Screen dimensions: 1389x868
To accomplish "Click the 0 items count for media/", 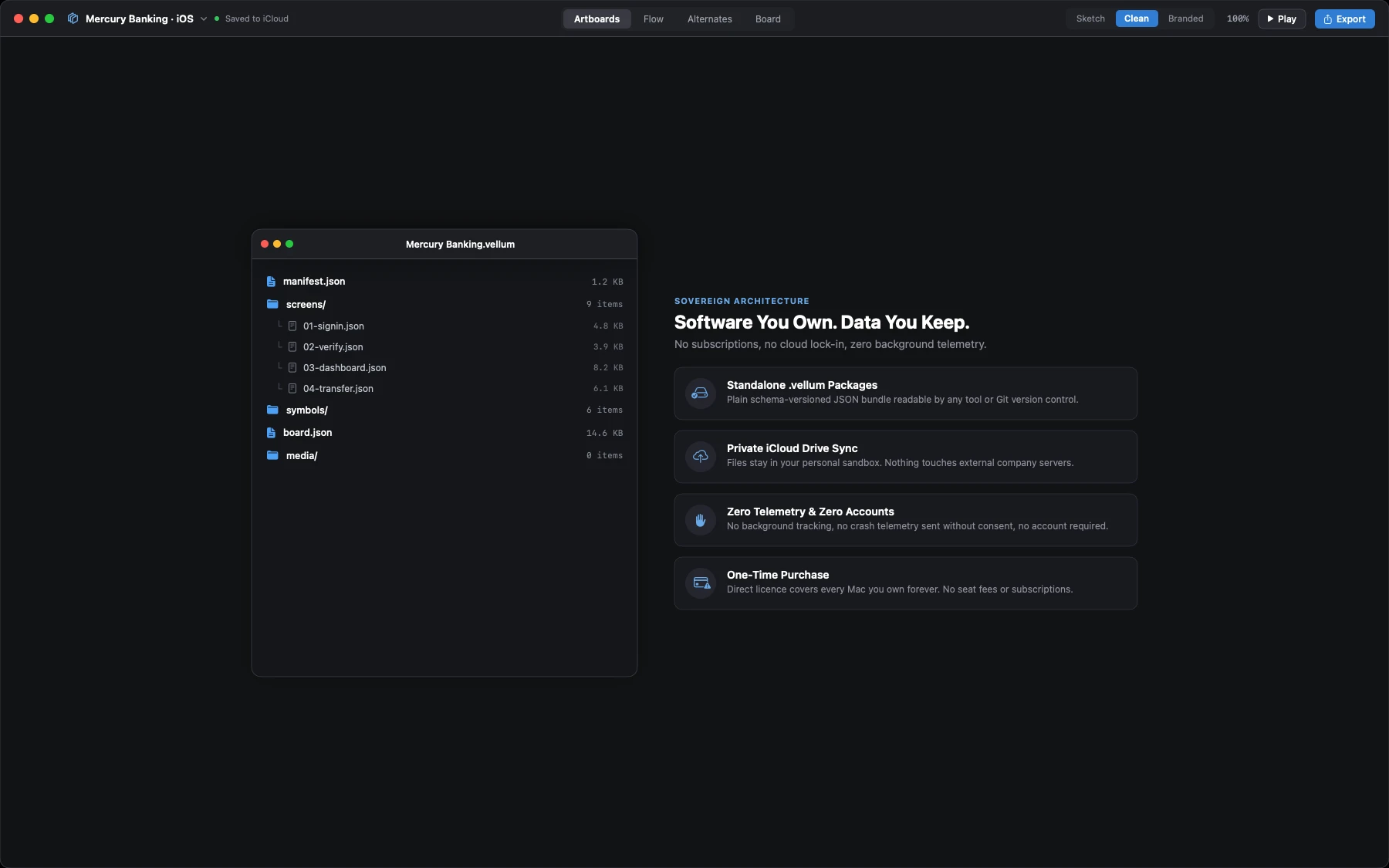I will coord(604,455).
